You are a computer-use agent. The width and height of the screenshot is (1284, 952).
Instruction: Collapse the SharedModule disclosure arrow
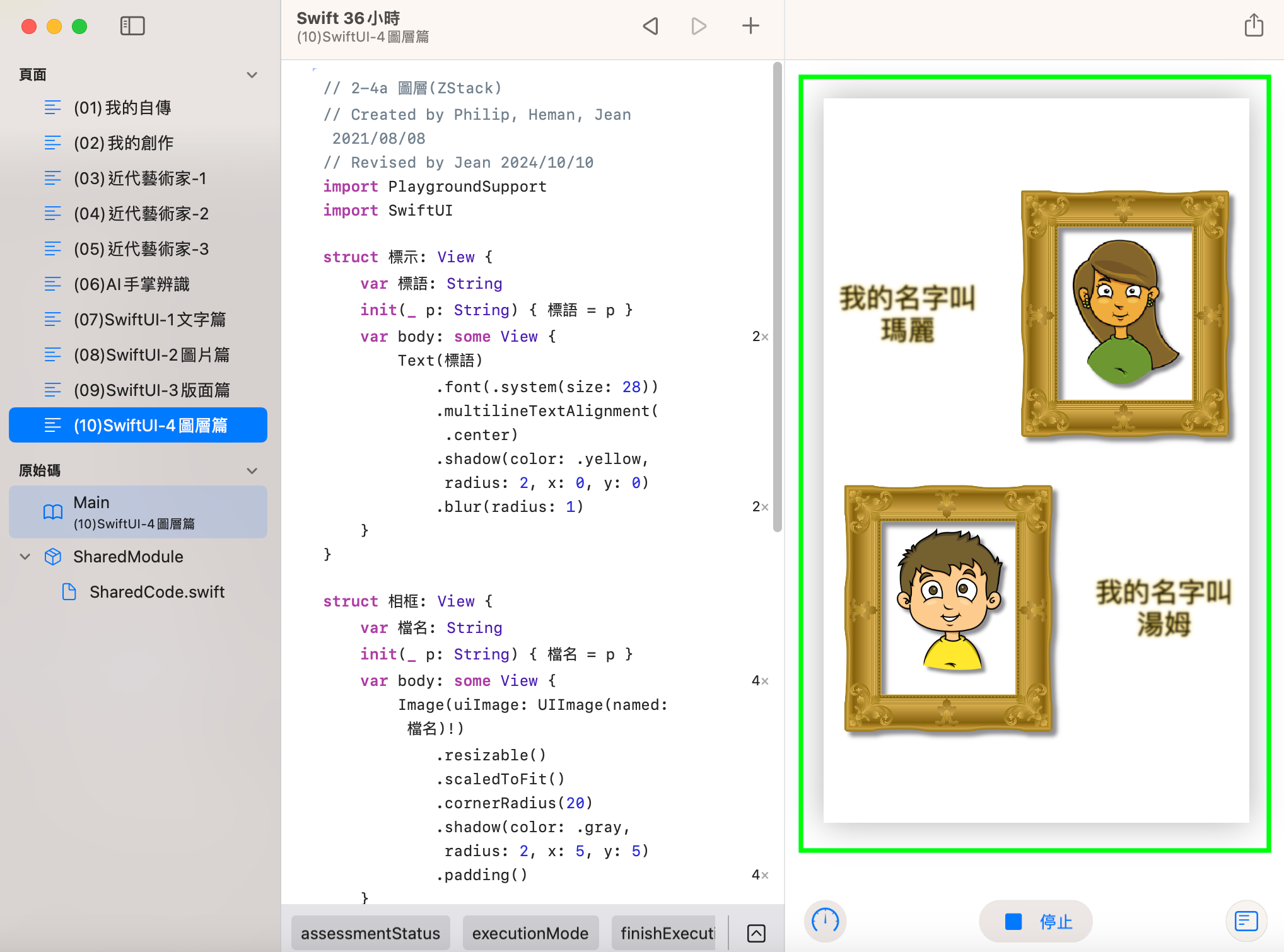click(25, 557)
